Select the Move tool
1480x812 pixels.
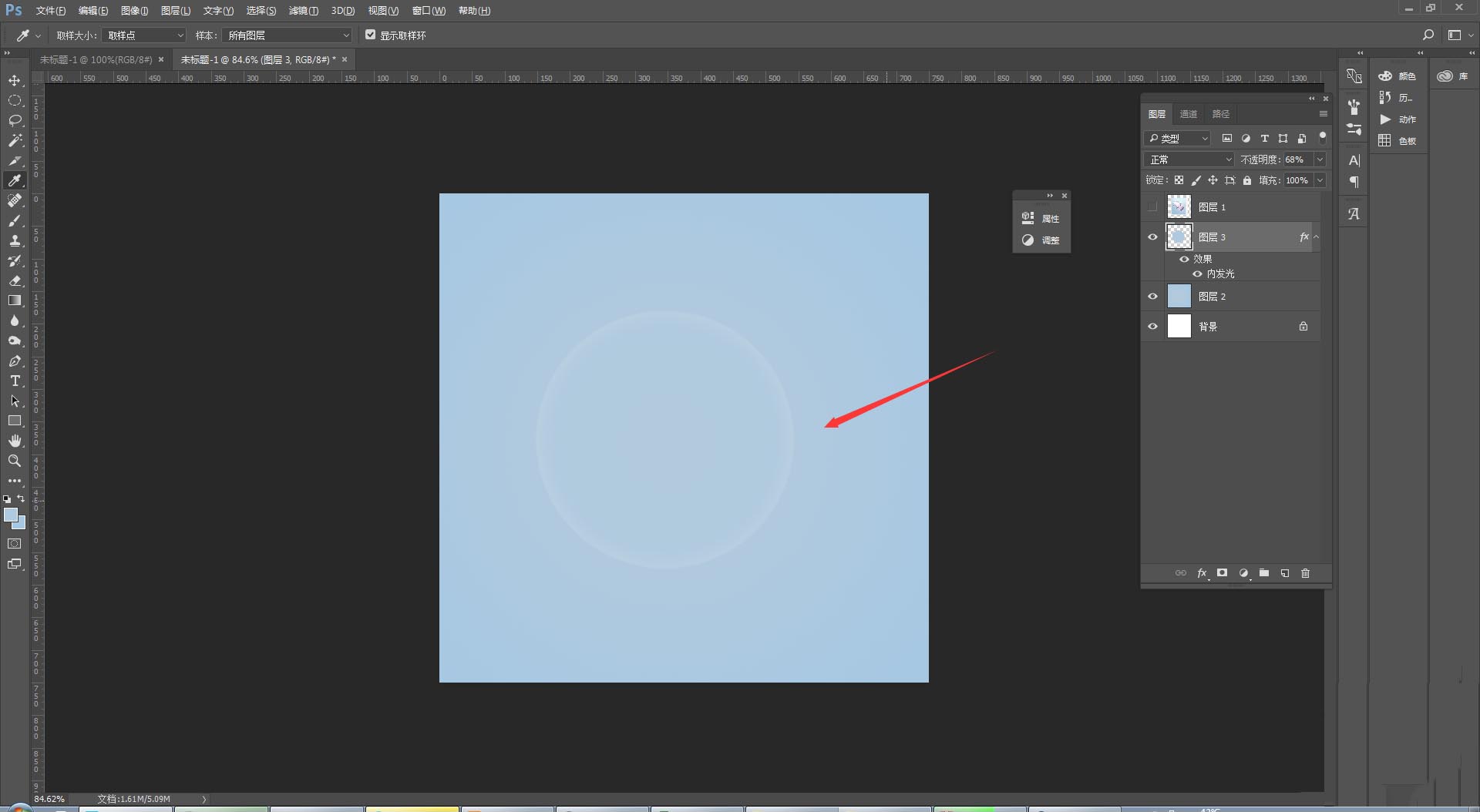point(15,80)
